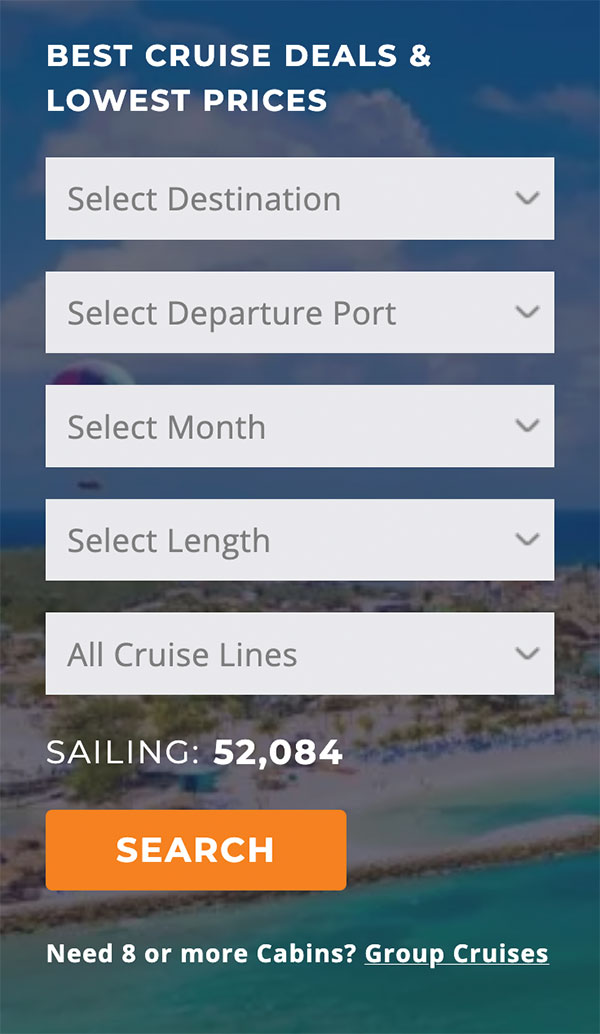Follow the Group Cruises link
Viewport: 600px width, 1034px height.
(x=456, y=953)
